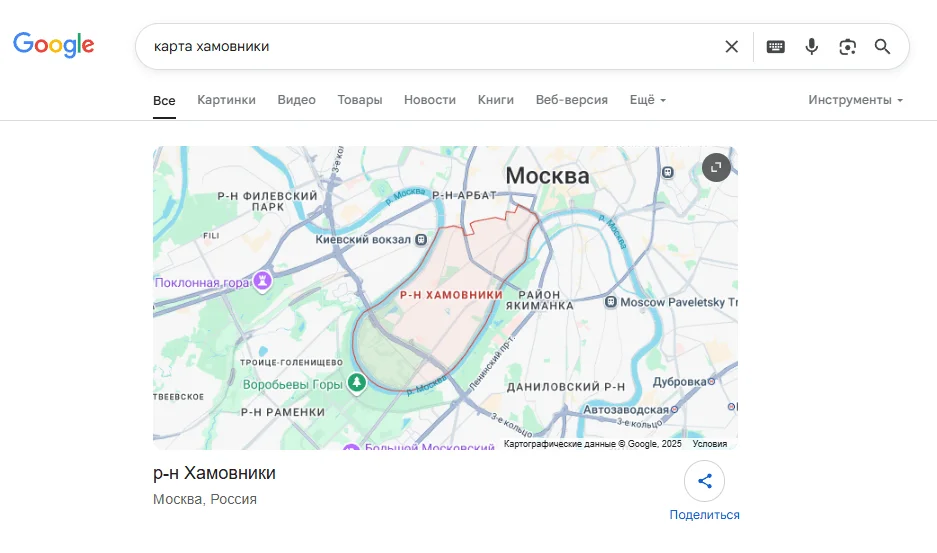Click the Google logo
Image resolution: width=937 pixels, height=553 pixels.
click(54, 45)
